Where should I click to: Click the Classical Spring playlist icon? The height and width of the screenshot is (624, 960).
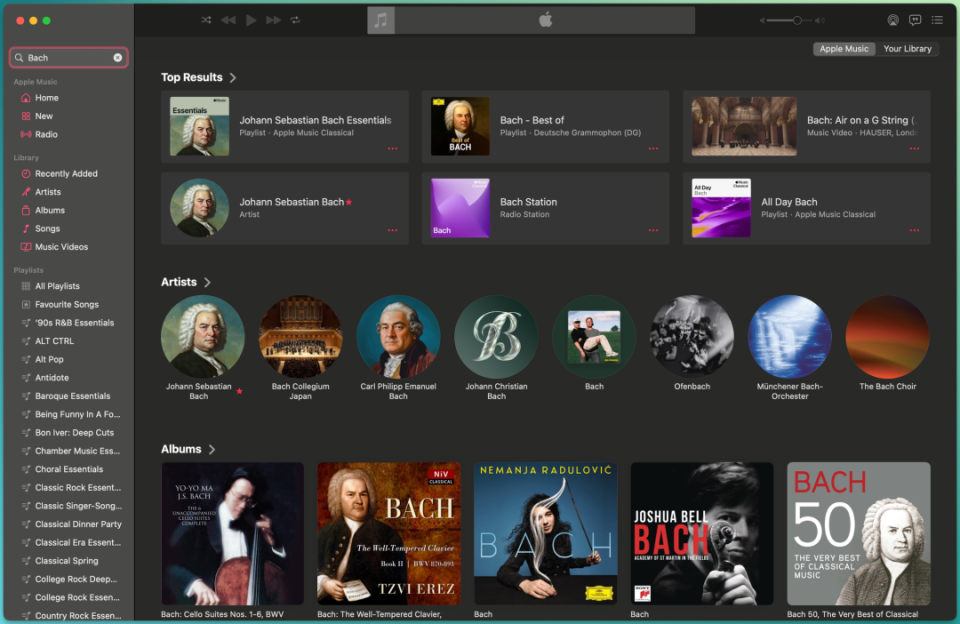pyautogui.click(x=26, y=562)
